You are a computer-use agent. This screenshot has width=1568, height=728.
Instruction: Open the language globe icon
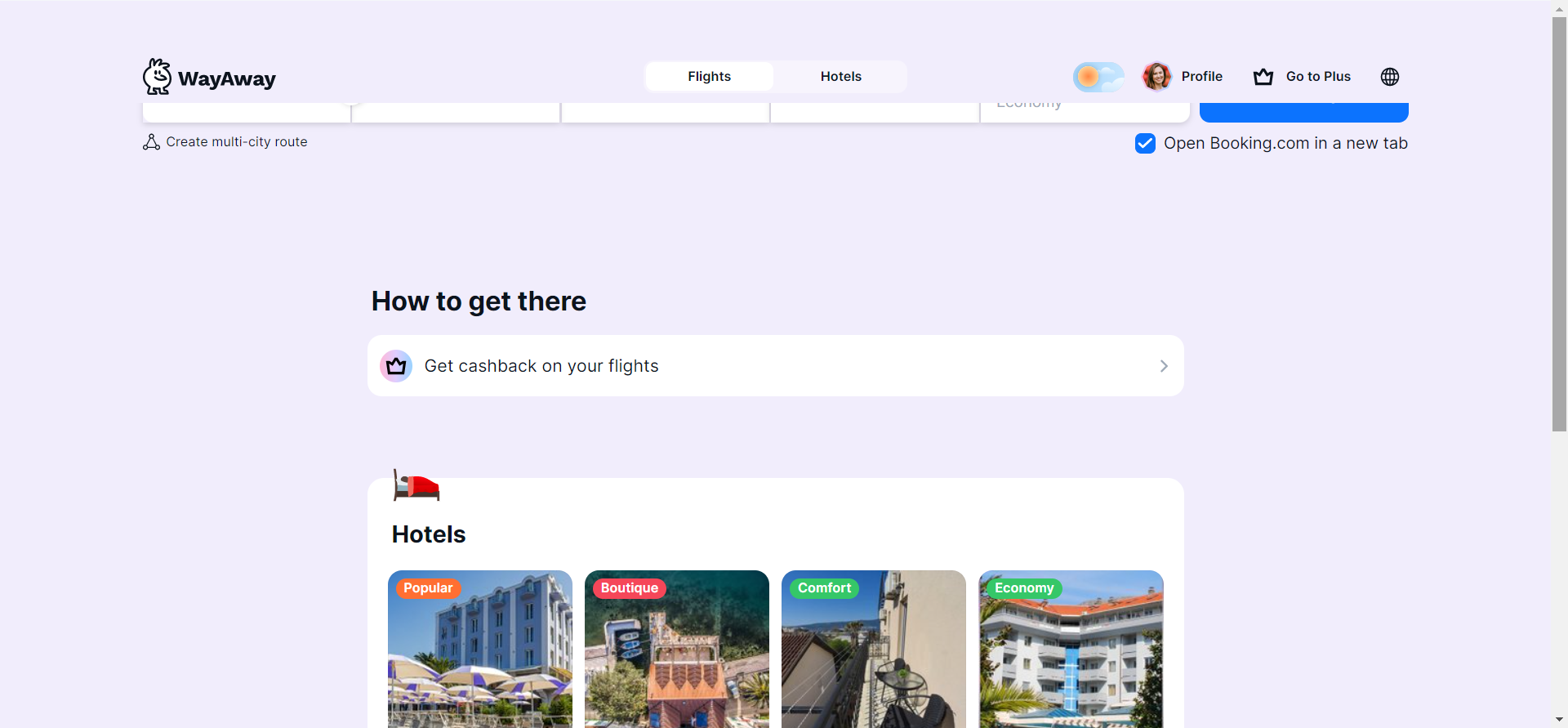point(1390,77)
